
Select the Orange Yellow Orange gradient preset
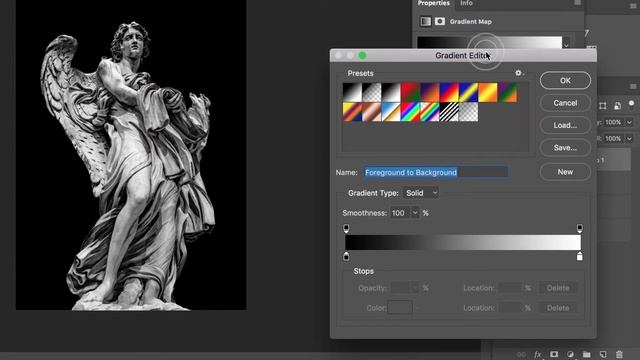488,92
